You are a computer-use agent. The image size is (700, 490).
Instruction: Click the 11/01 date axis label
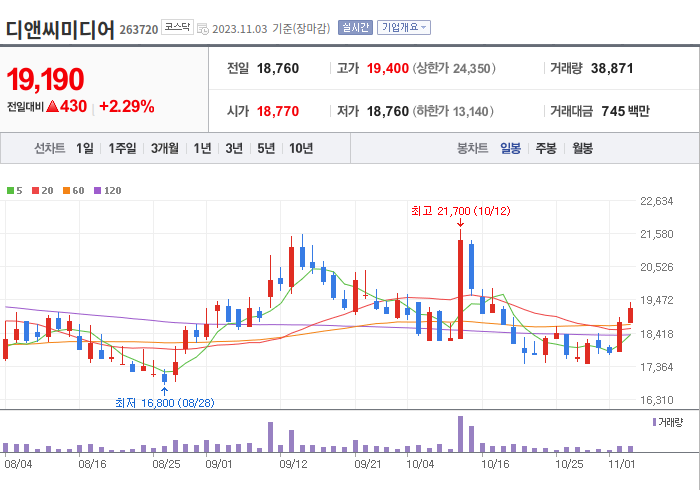621,464
